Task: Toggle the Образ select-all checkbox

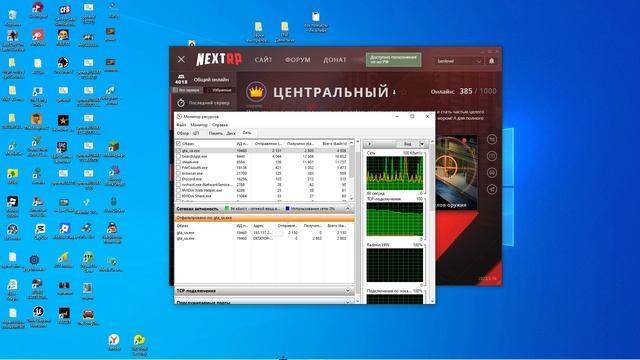Action: 178,144
